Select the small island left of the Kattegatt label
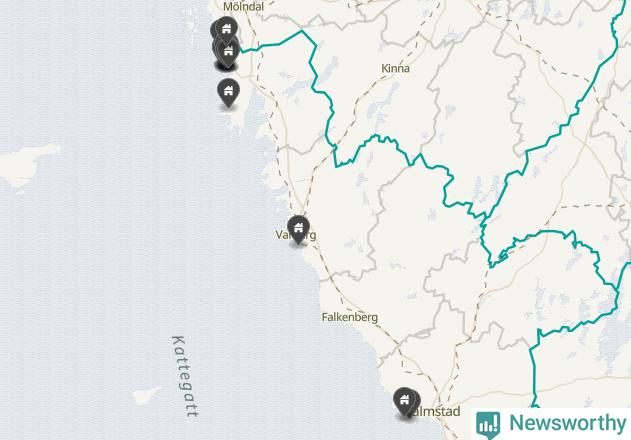The height and width of the screenshot is (440, 631). tap(146, 395)
